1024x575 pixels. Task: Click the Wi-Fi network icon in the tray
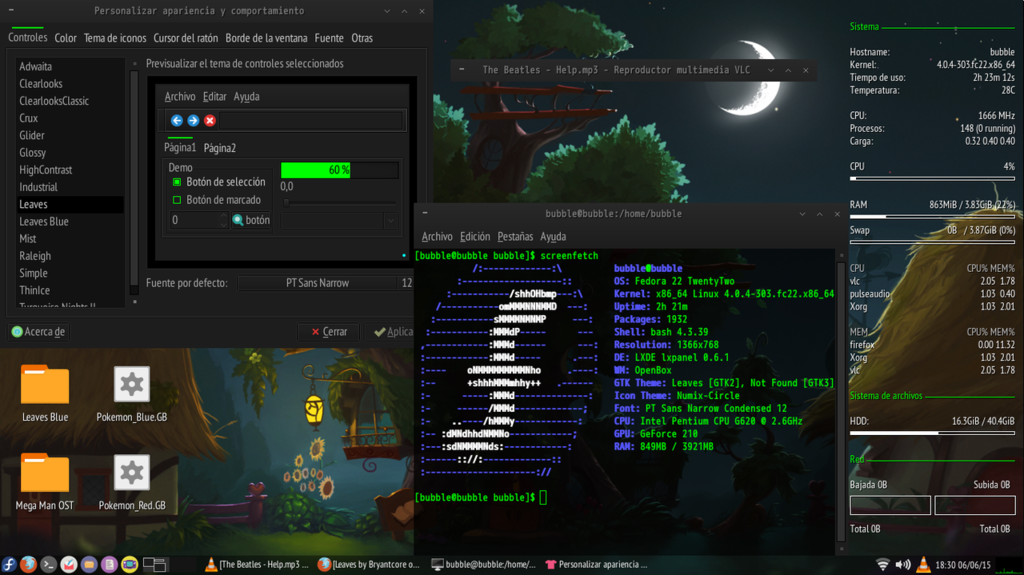pyautogui.click(x=882, y=565)
